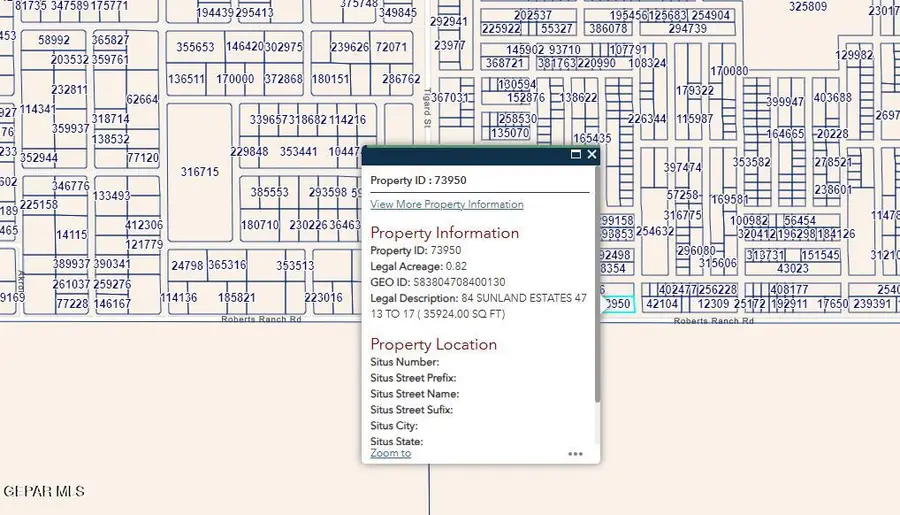
Task: Click parcel 42104 along Roberts Ranch Rd
Action: [662, 304]
